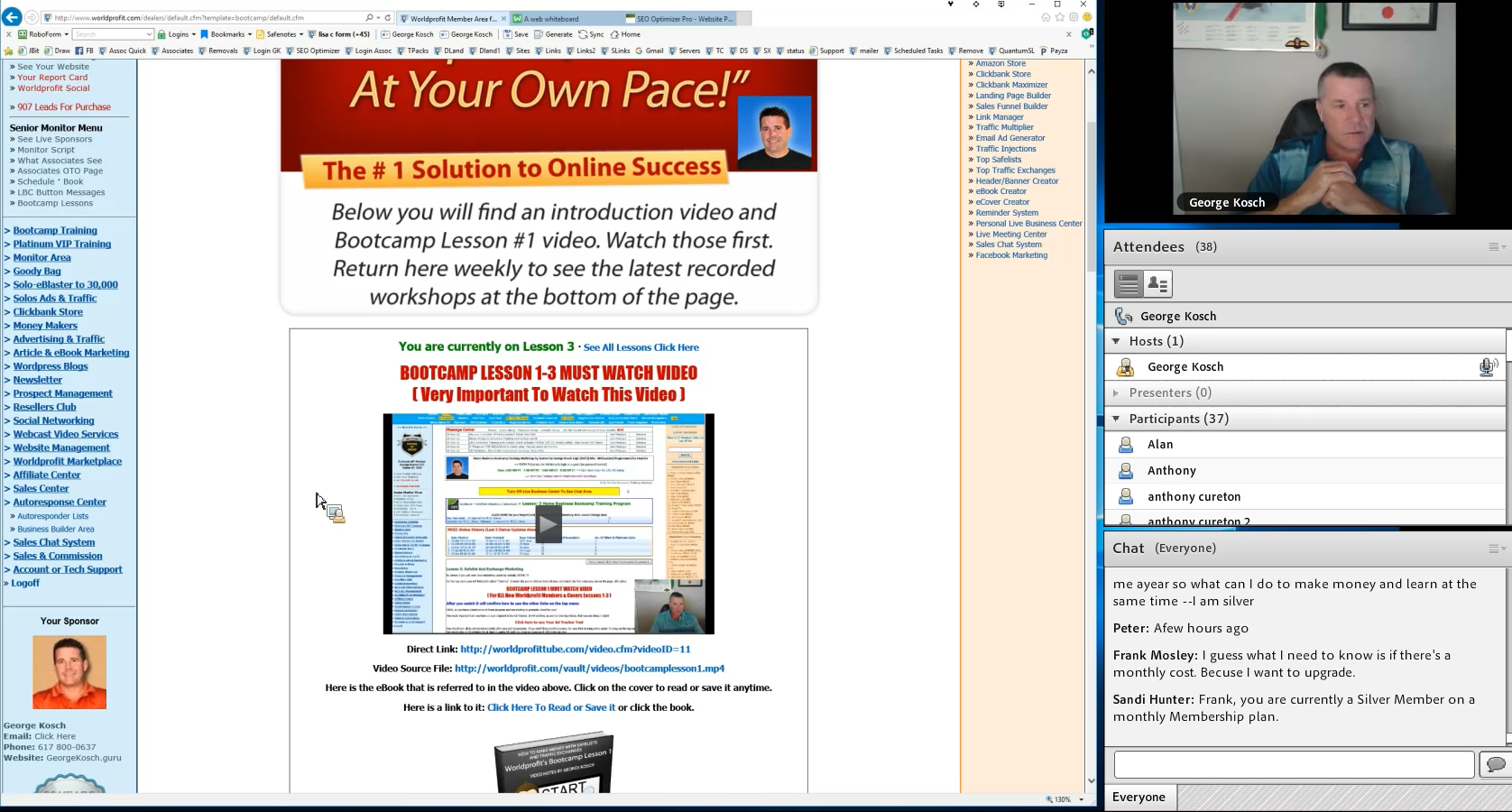Open the FB bookmark in favorites bar

(84, 51)
